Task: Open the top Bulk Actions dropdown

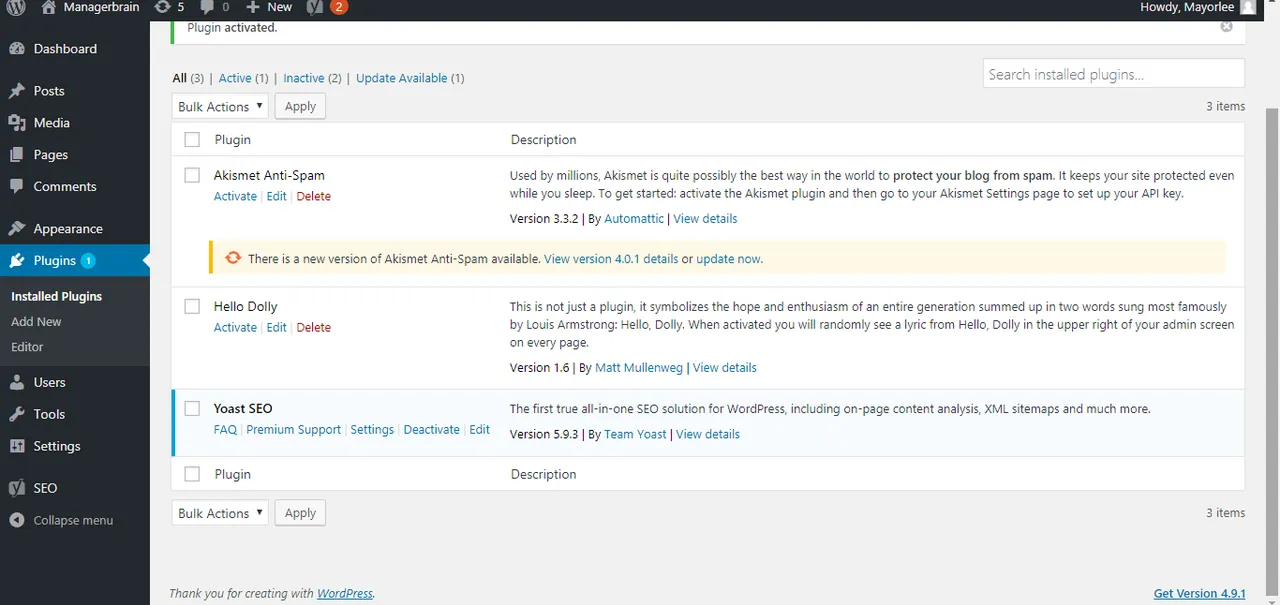Action: (x=220, y=106)
